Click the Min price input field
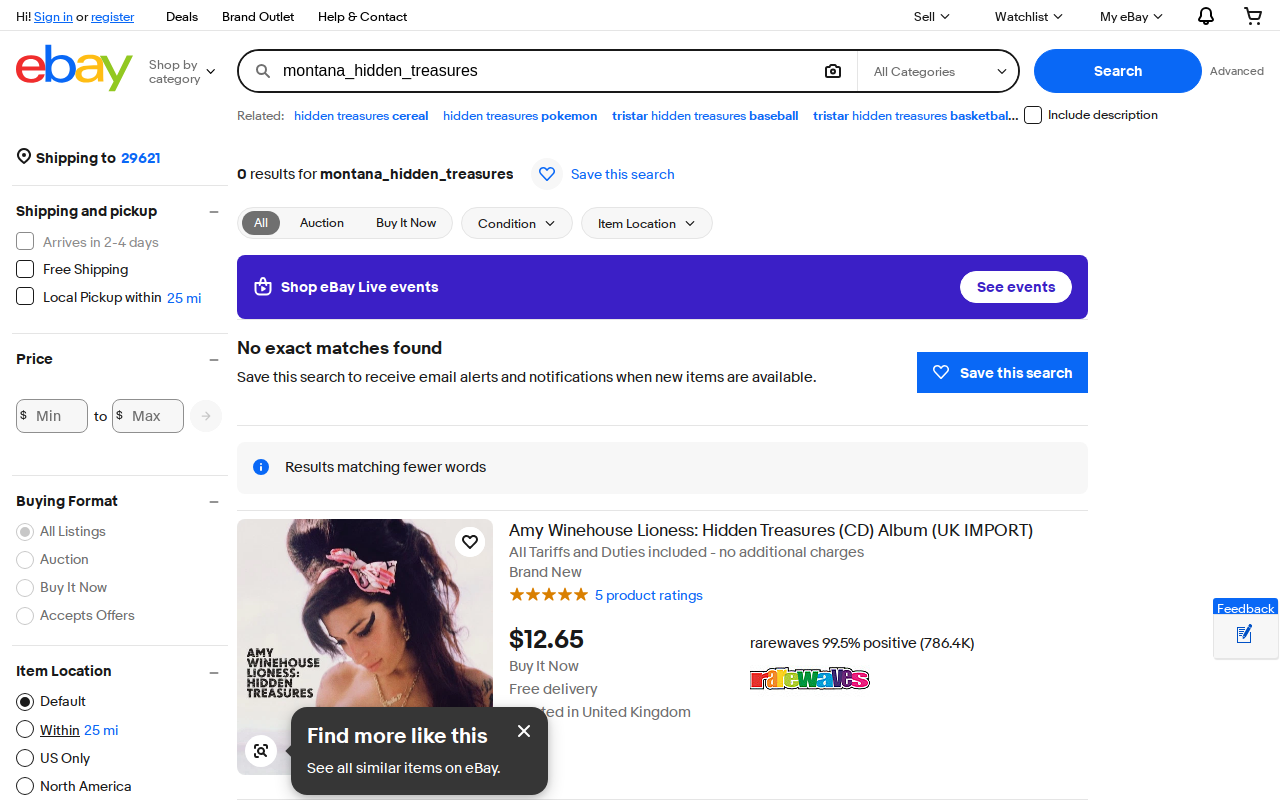Screen dimensions: 1280x800 pyautogui.click(x=52, y=416)
